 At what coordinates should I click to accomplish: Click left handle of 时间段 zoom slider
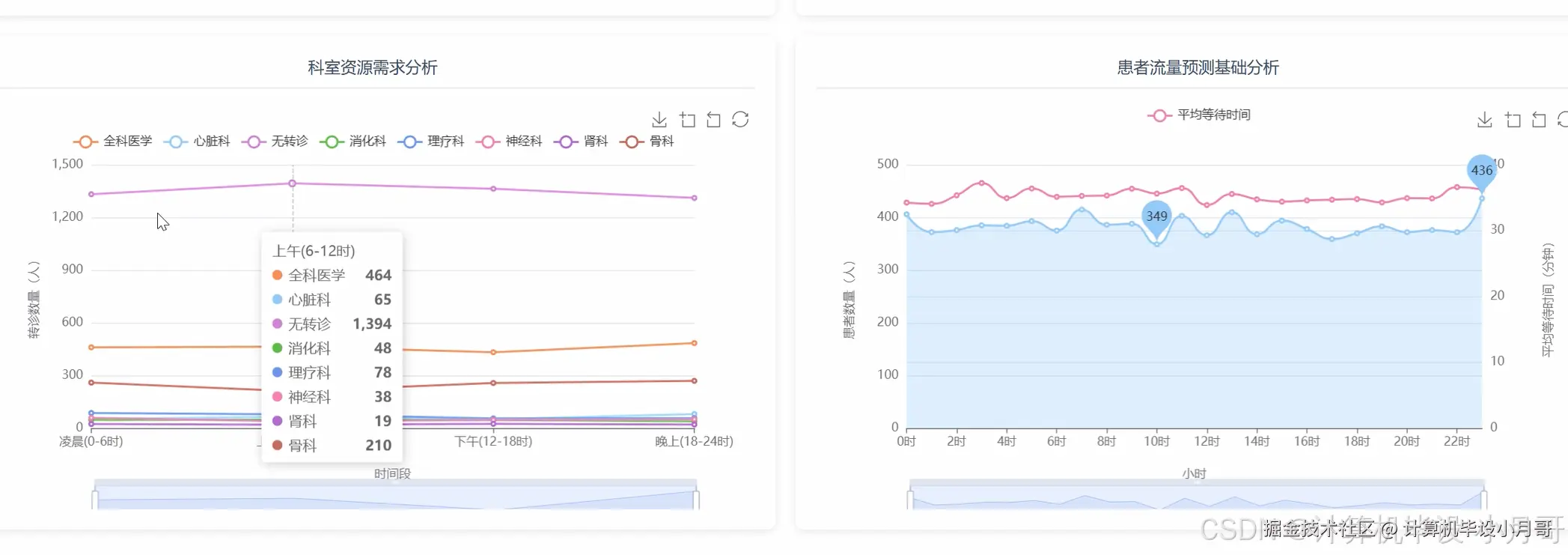[95, 500]
